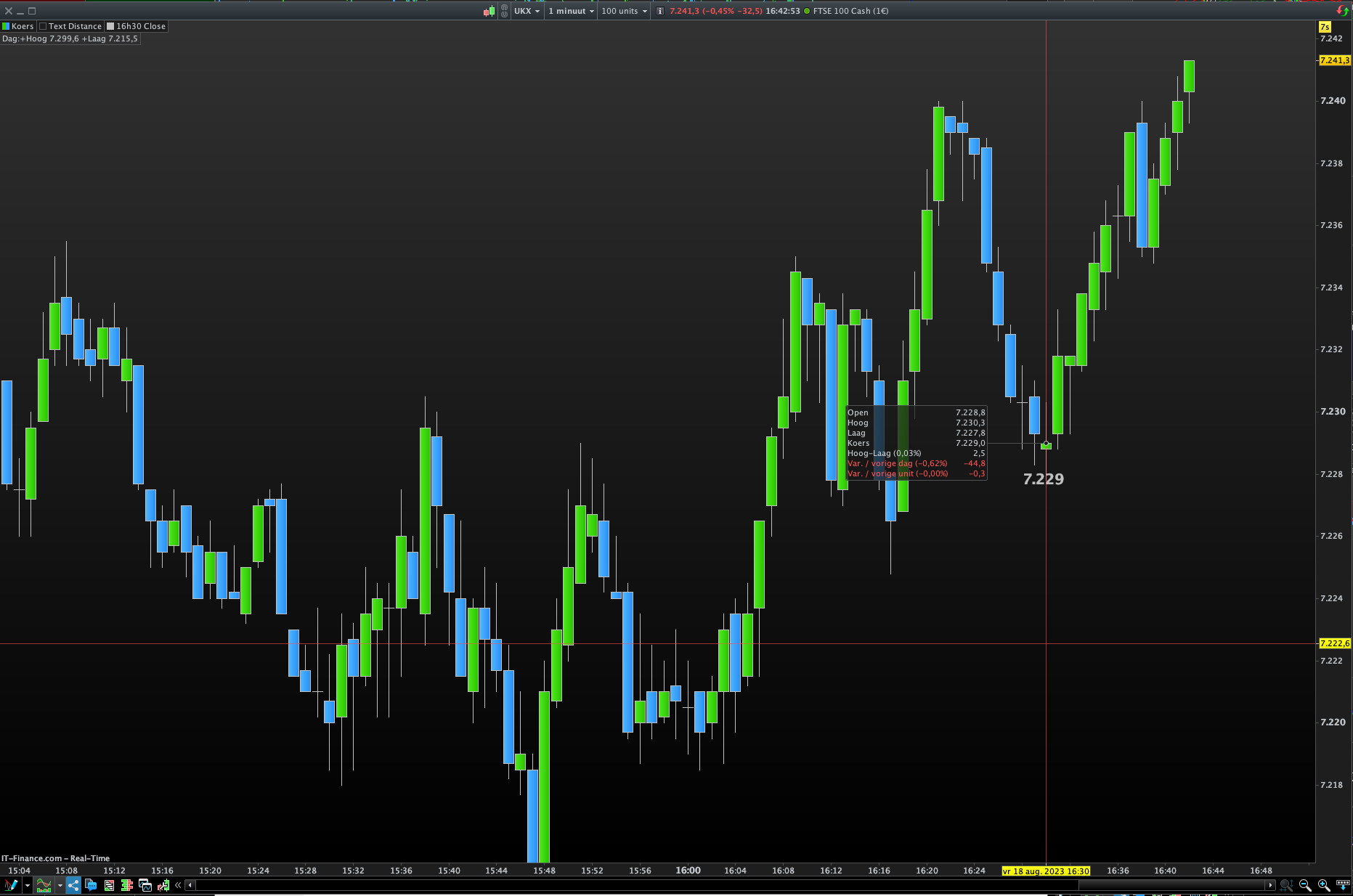Open the chart comments speech-bubble icon
The height and width of the screenshot is (896, 1353).
tap(91, 885)
